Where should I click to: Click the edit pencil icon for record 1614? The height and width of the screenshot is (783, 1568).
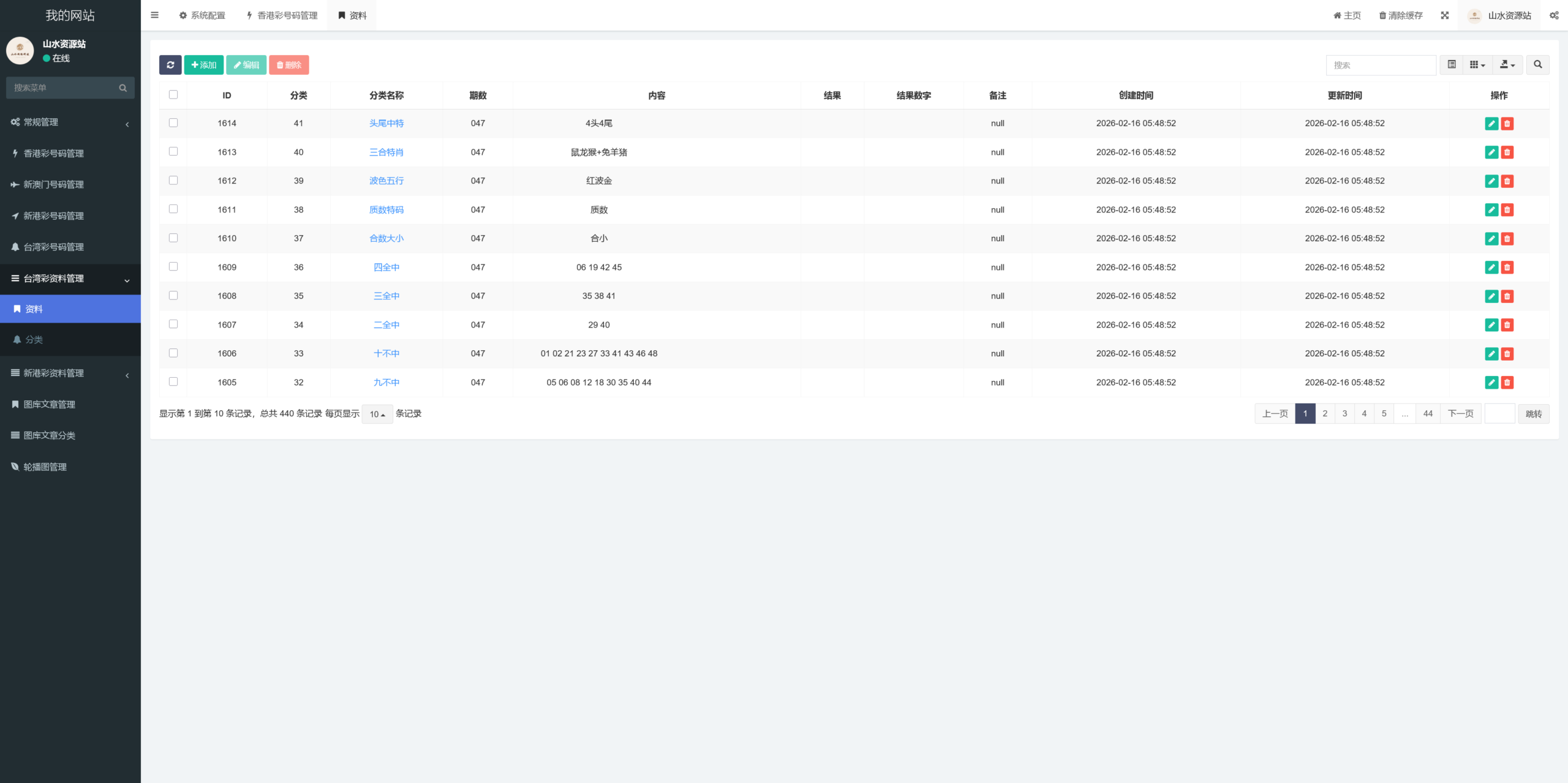(1491, 123)
